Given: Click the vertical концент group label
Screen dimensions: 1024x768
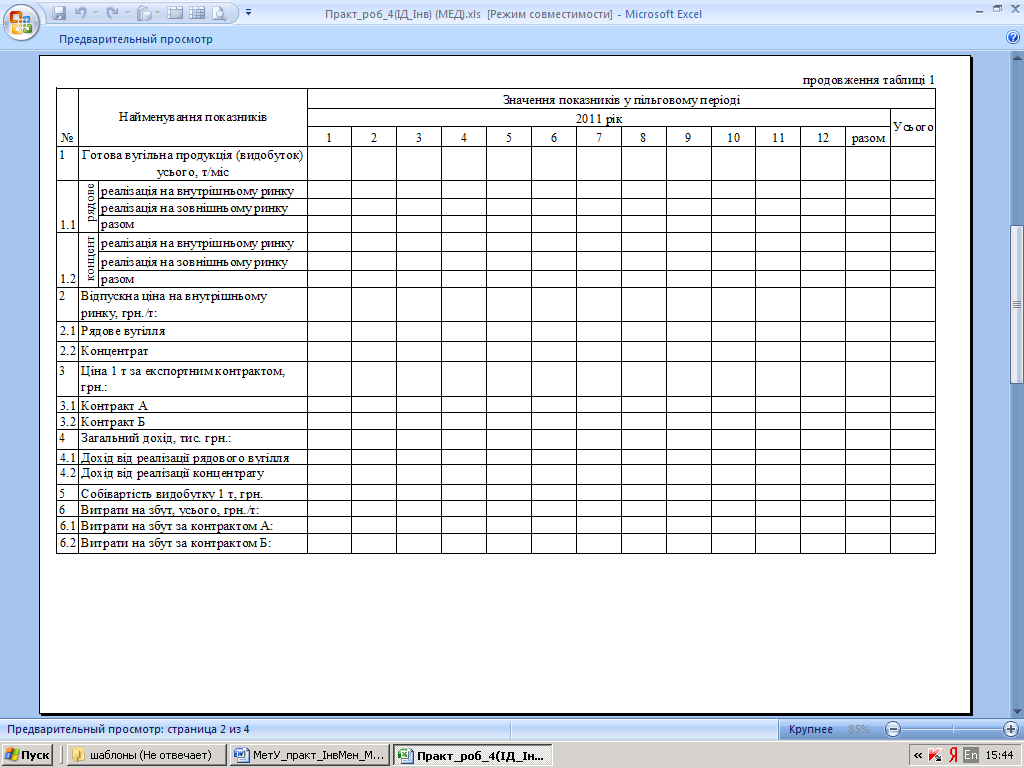Looking at the screenshot, I should pyautogui.click(x=89, y=258).
